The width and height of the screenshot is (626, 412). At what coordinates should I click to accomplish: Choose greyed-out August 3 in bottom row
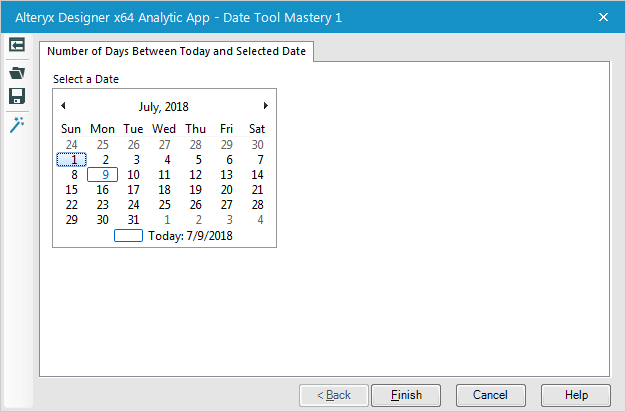click(x=229, y=220)
